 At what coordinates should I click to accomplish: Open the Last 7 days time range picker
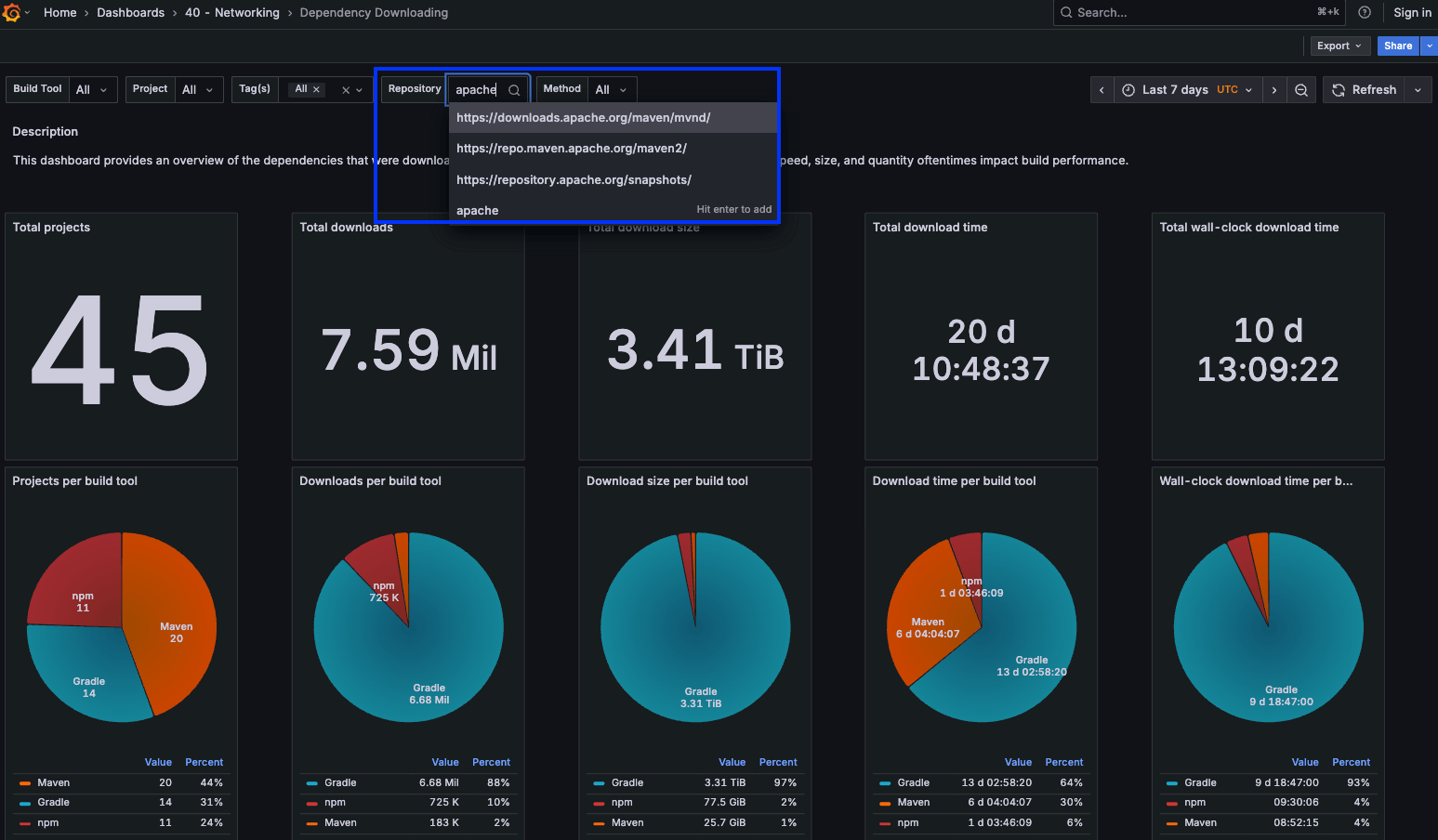click(x=1176, y=89)
